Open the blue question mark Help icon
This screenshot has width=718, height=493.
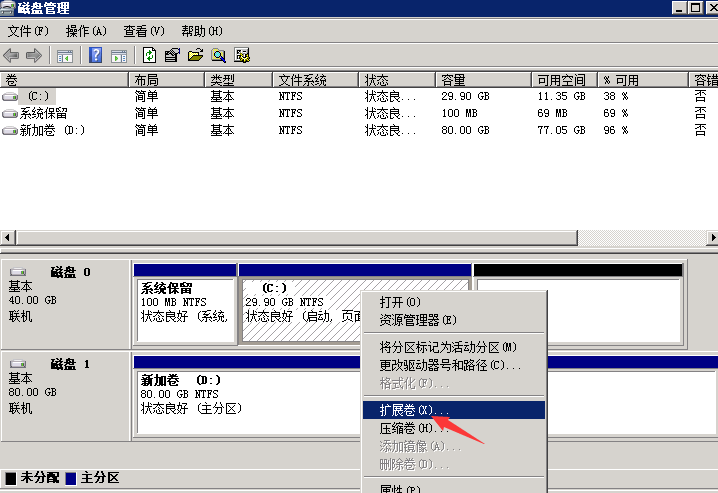97,55
